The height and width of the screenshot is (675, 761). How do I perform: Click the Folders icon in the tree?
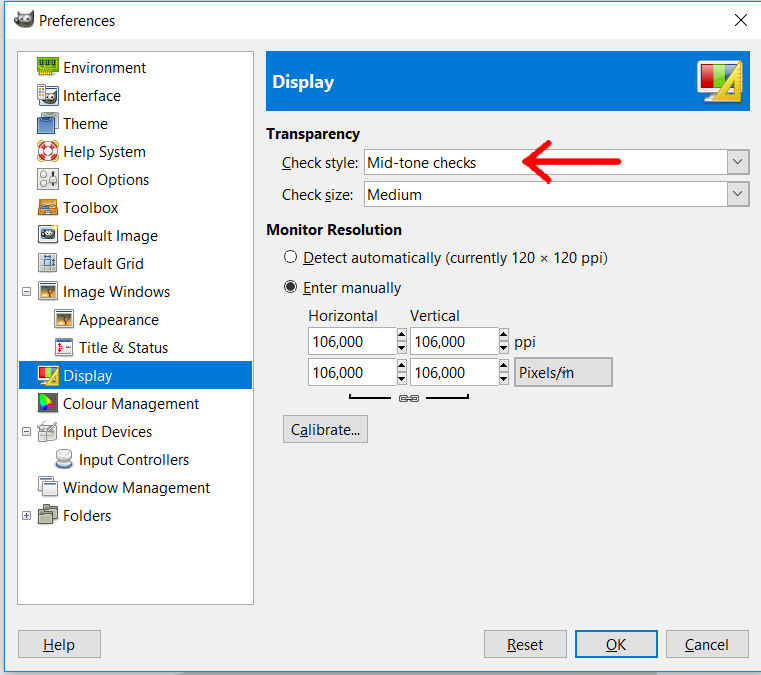click(48, 515)
